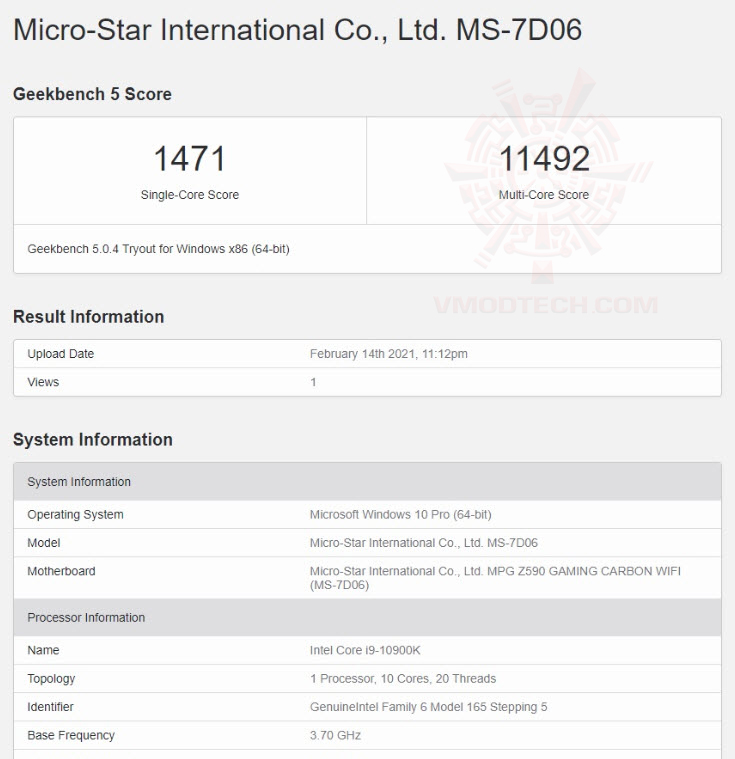The height and width of the screenshot is (759, 735).
Task: Click the Result Information heading
Action: pyautogui.click(x=89, y=317)
